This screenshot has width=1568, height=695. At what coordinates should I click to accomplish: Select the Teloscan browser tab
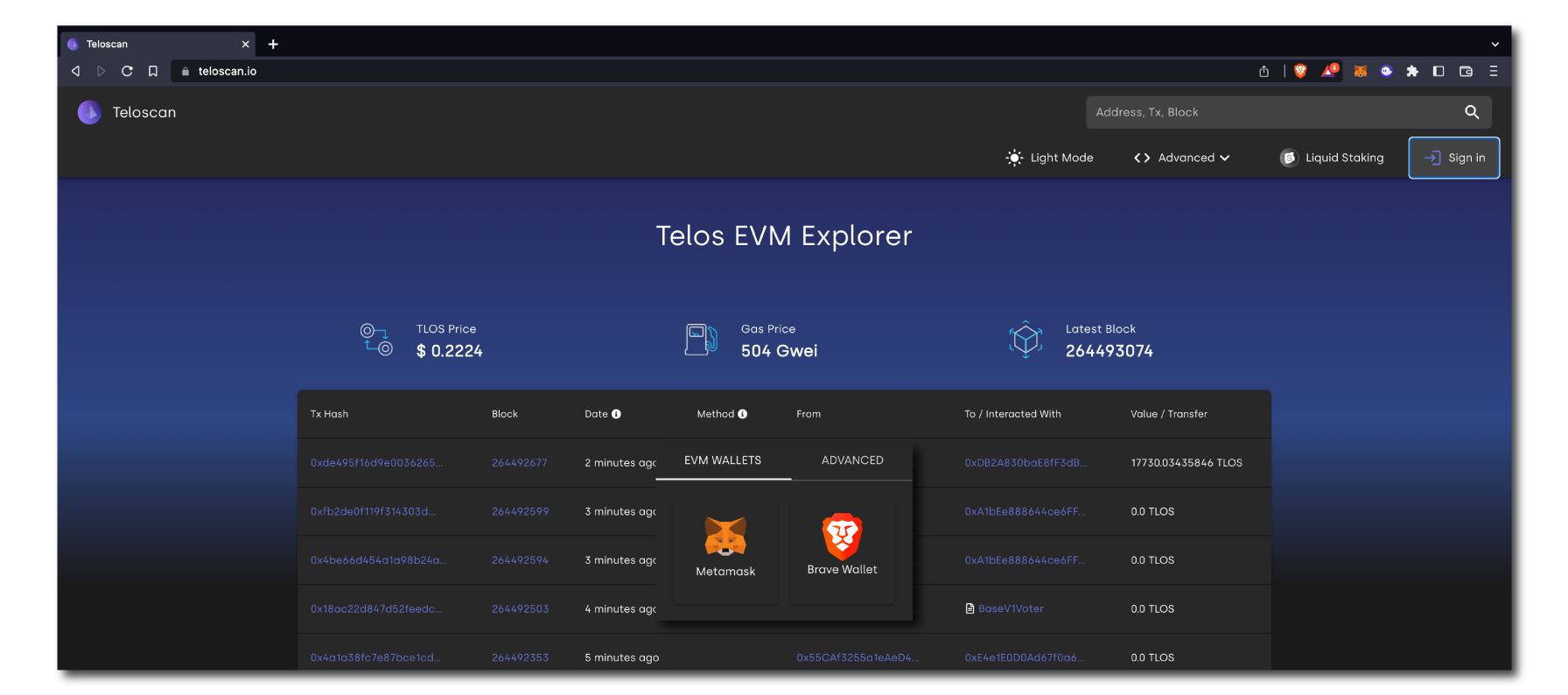[x=158, y=44]
